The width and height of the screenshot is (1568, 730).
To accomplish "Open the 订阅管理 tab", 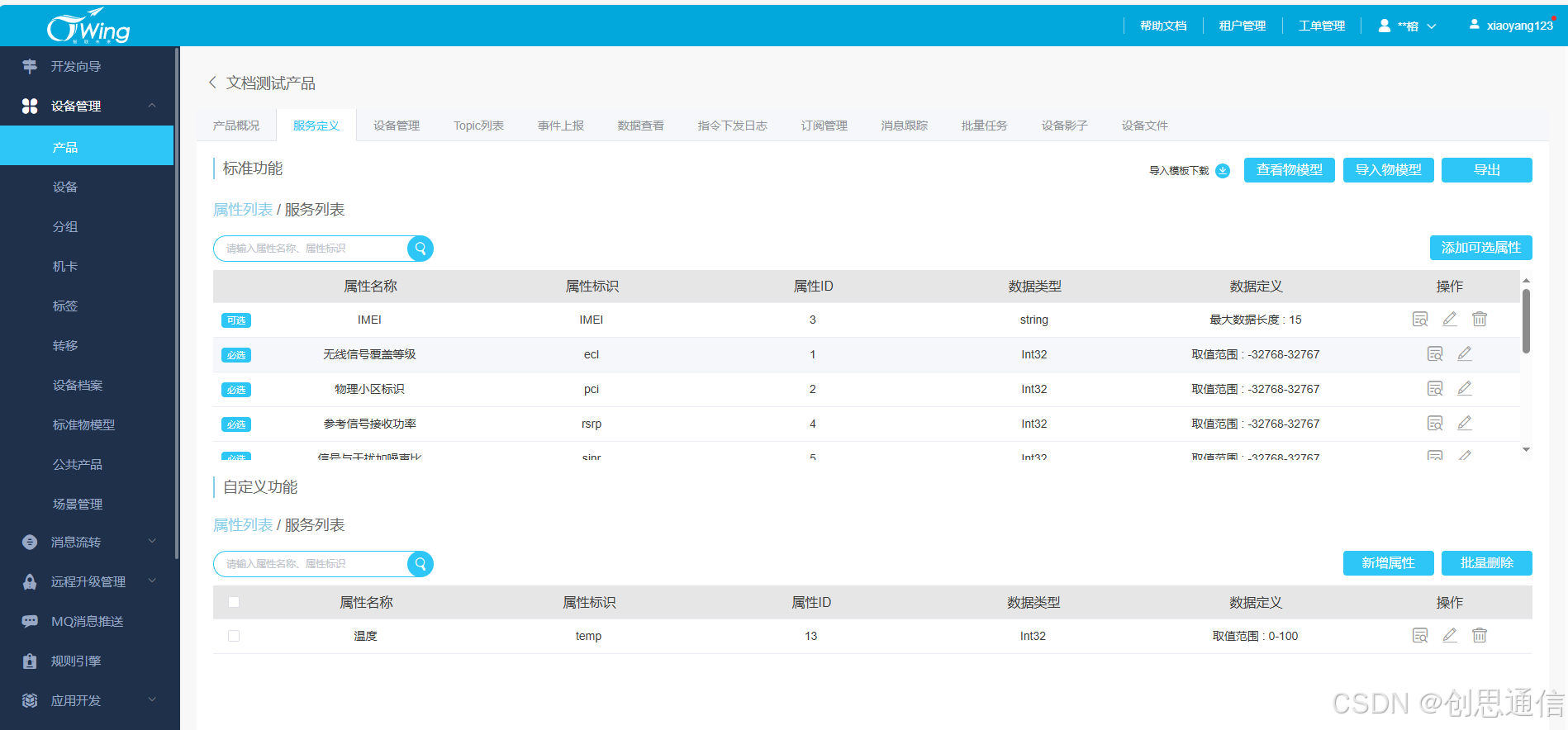I will 824,126.
